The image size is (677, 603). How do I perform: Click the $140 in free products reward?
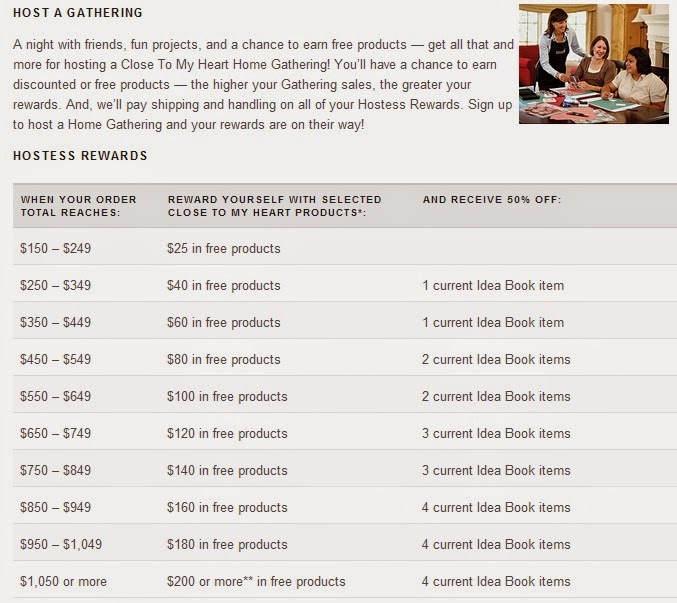coord(227,470)
